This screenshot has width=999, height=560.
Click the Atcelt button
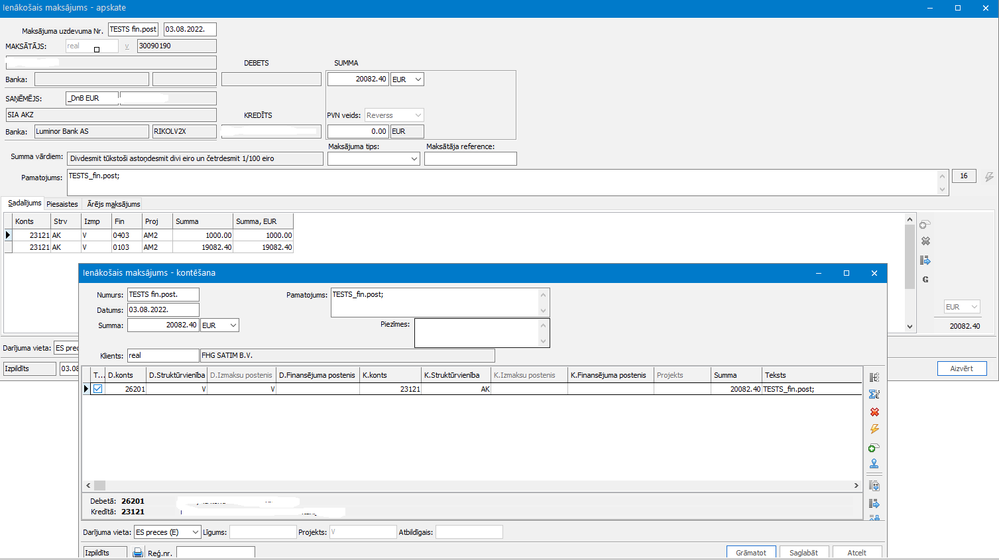857,552
